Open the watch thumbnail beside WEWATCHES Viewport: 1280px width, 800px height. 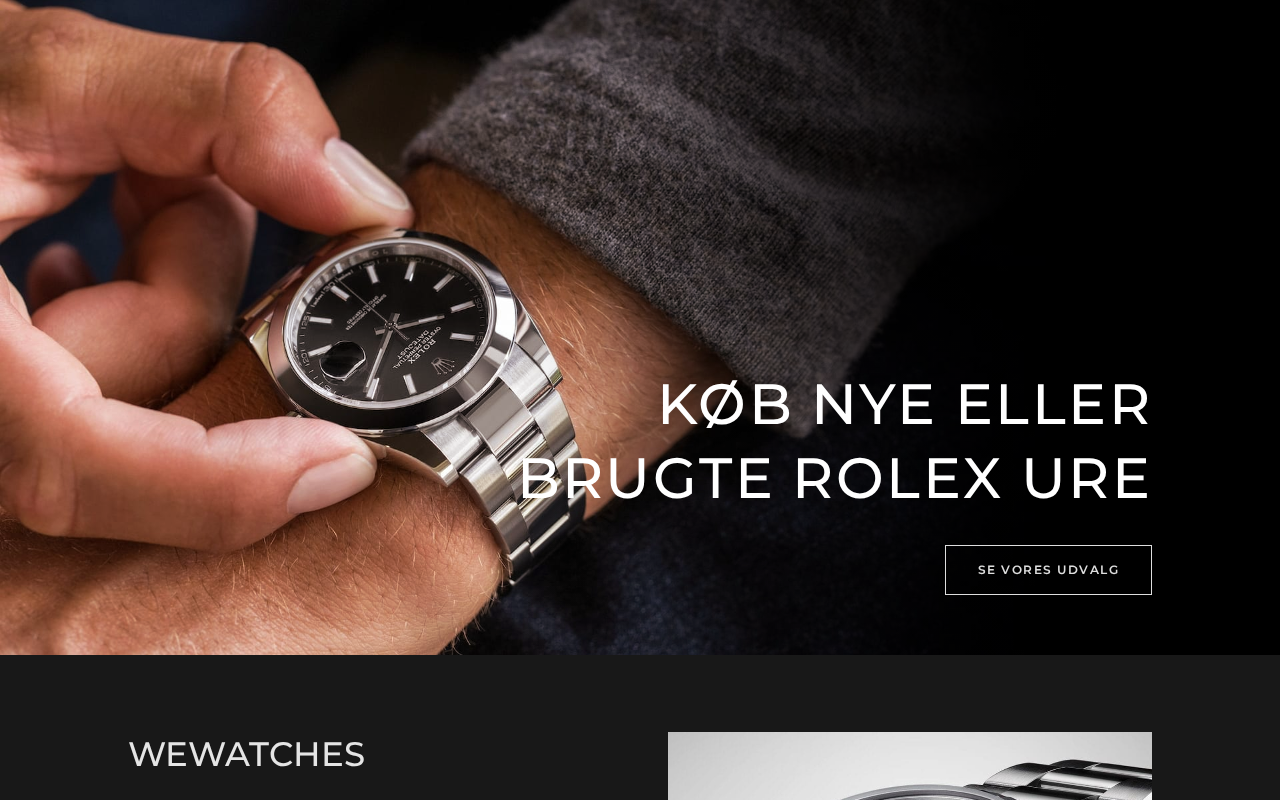tap(910, 766)
